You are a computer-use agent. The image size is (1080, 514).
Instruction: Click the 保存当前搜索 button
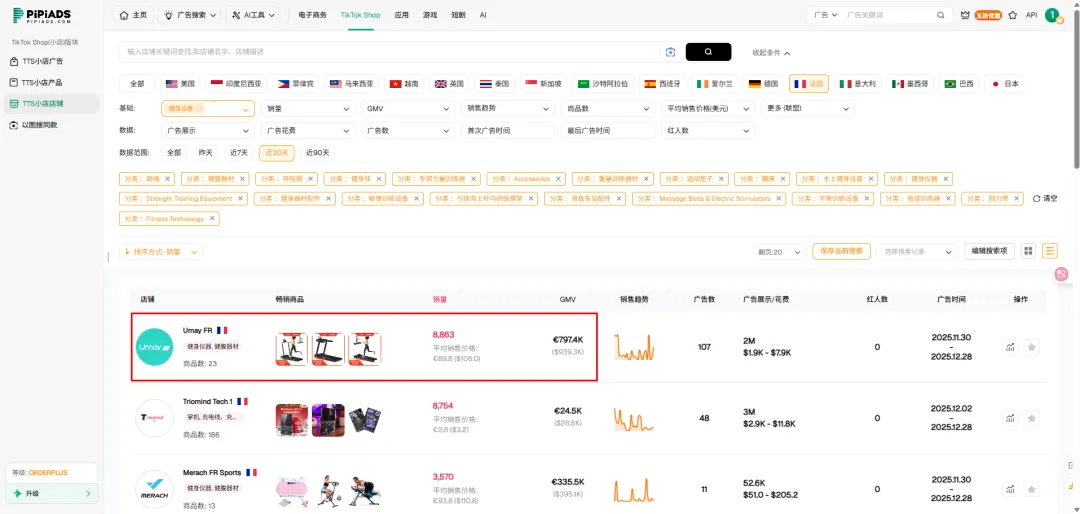pyautogui.click(x=842, y=251)
